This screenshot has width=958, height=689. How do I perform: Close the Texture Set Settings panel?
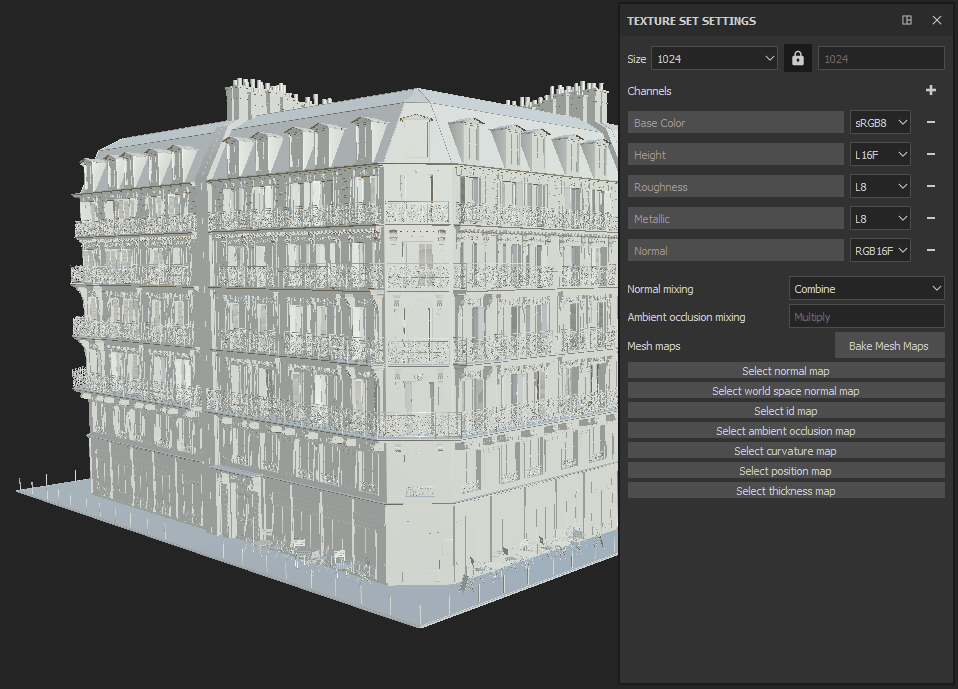[x=937, y=20]
